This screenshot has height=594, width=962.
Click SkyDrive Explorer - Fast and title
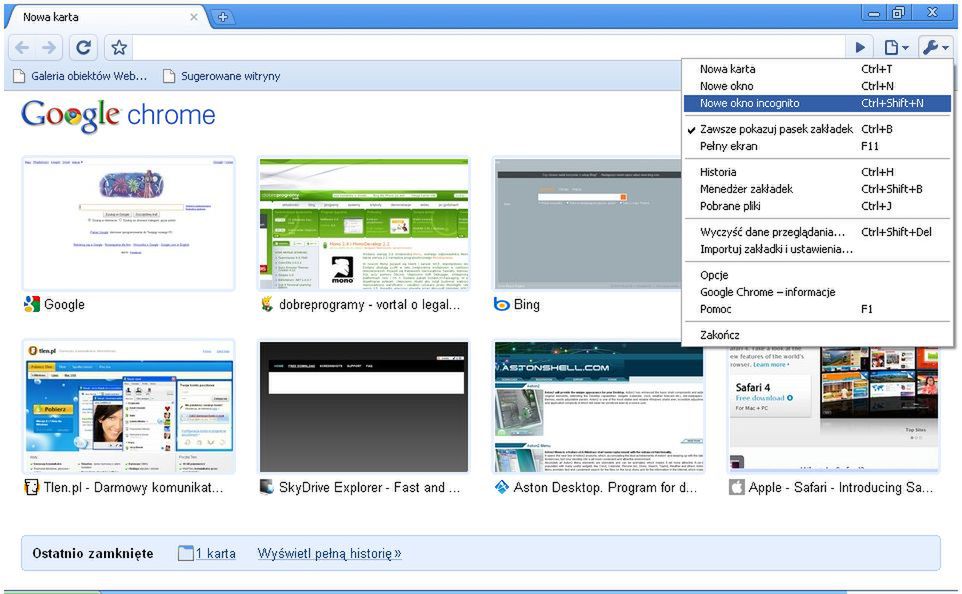(369, 487)
